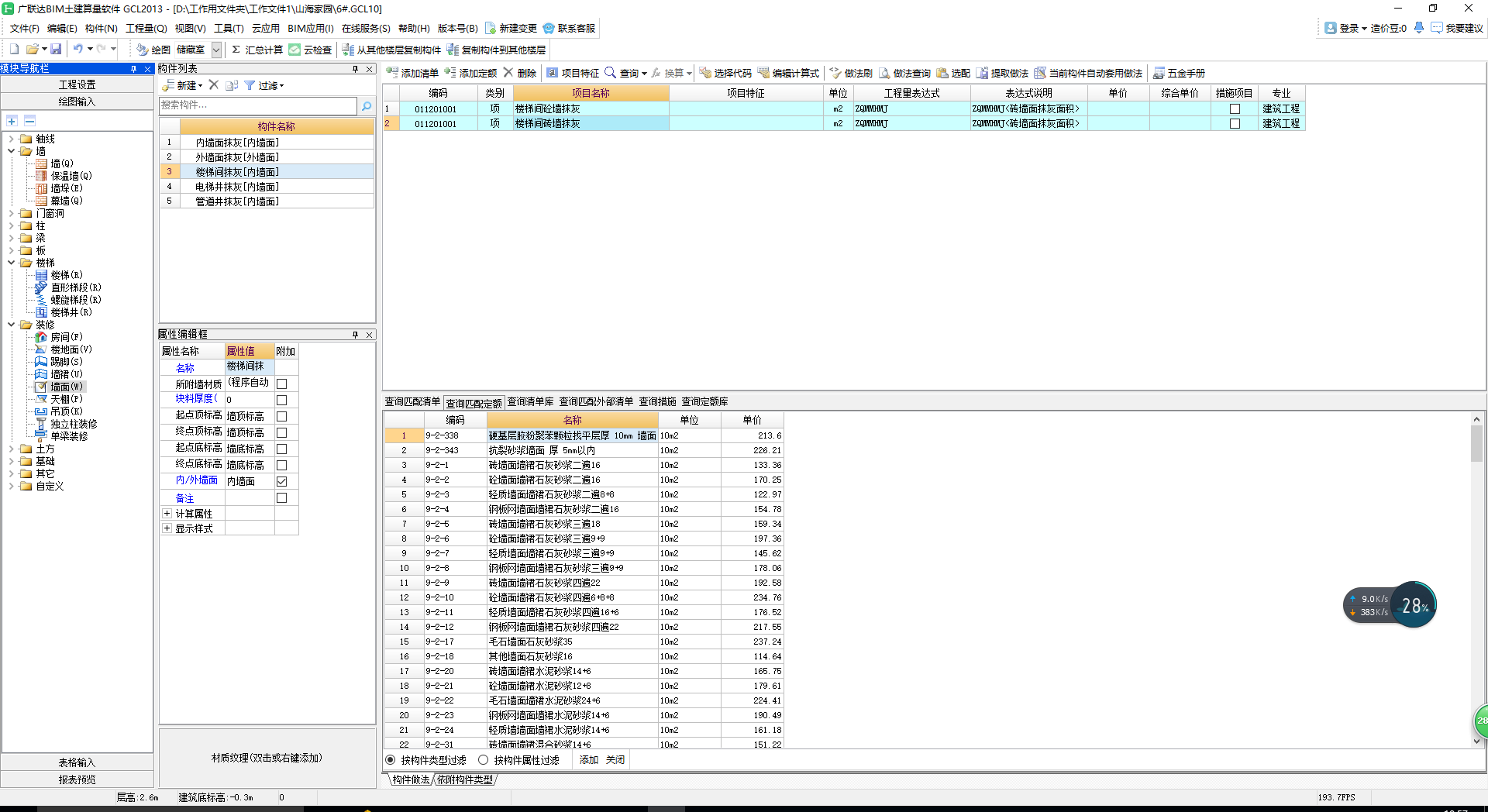
Task: Delete component with X icon in 构件列表
Action: tap(214, 85)
